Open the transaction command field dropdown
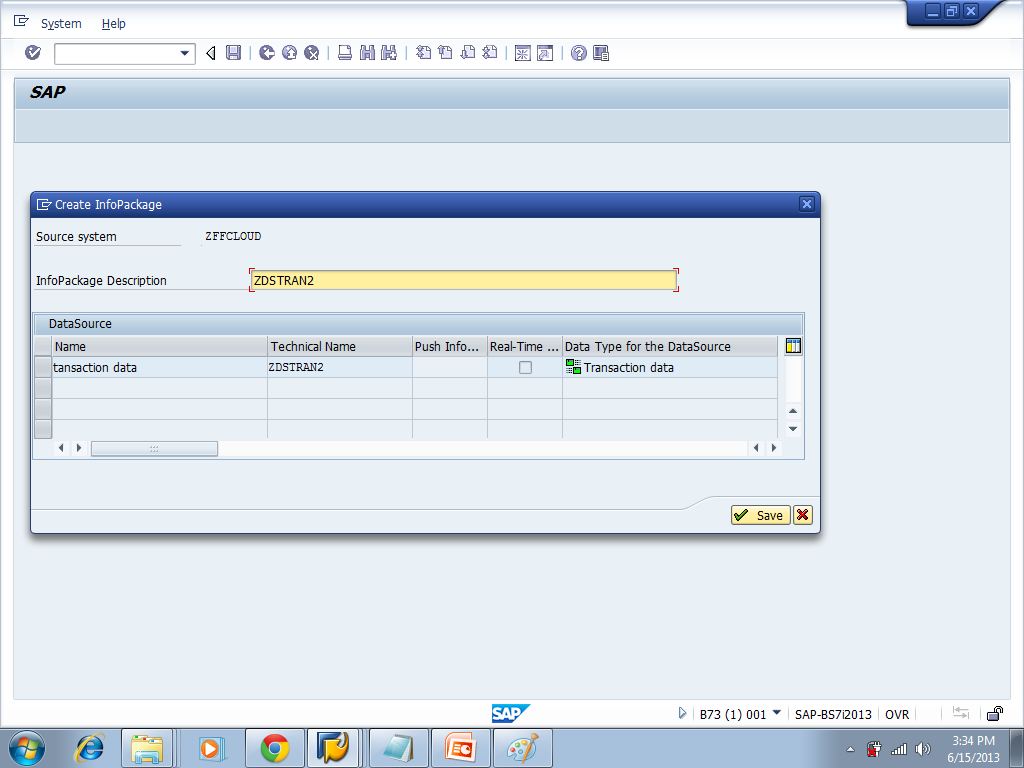The height and width of the screenshot is (768, 1024). [x=185, y=54]
